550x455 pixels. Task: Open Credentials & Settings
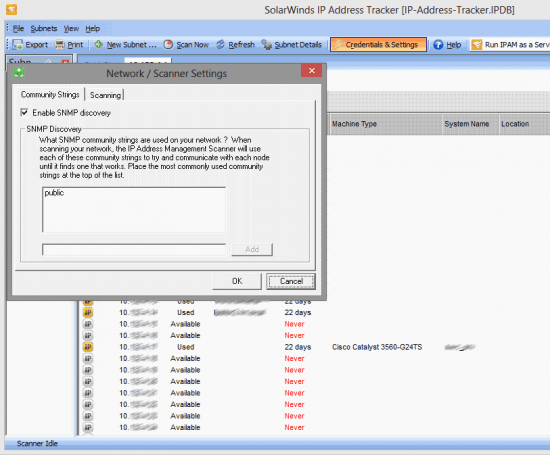tap(378, 45)
